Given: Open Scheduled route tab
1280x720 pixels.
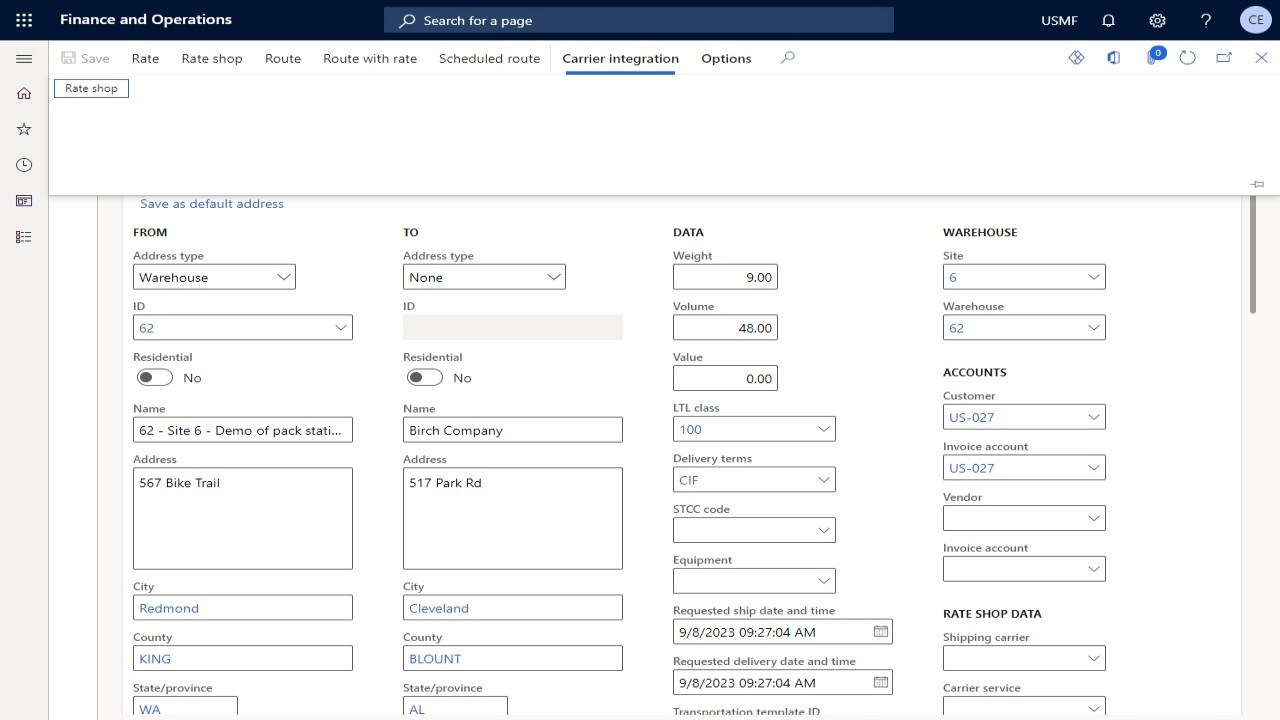Looking at the screenshot, I should click(x=489, y=58).
